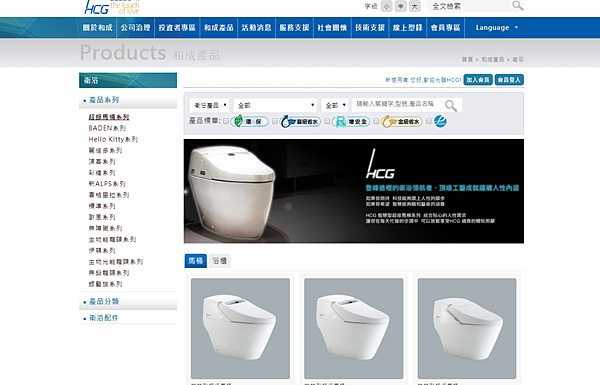Click the teal R 增安全 badge
Image resolution: width=600 pixels, height=385 pixels.
351,122
